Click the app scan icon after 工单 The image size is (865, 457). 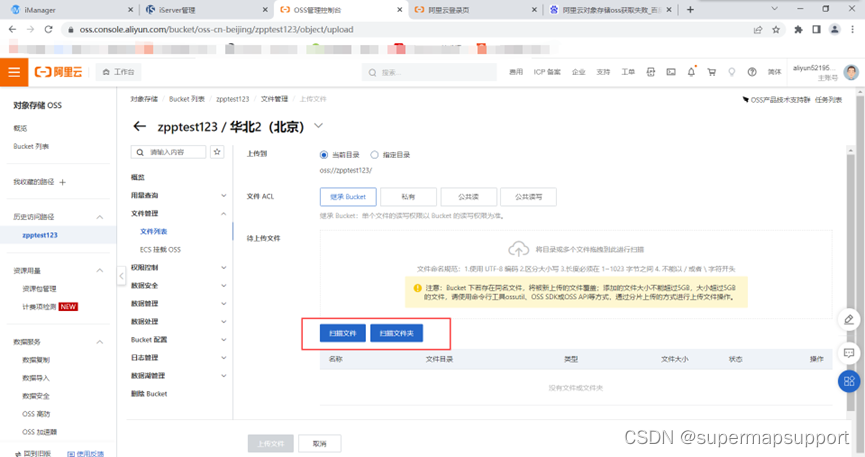651,72
